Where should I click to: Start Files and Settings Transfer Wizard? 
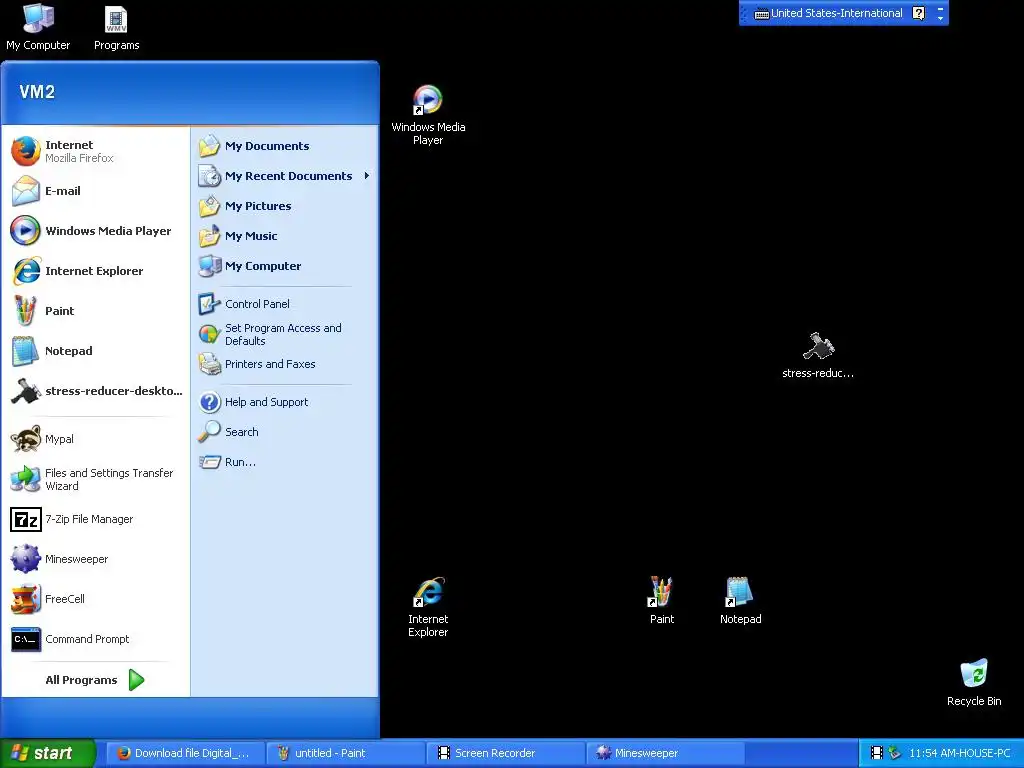[x=95, y=479]
